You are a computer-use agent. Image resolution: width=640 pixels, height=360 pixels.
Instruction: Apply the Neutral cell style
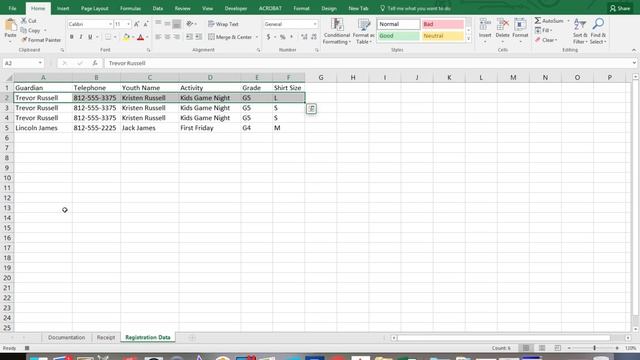(x=443, y=36)
